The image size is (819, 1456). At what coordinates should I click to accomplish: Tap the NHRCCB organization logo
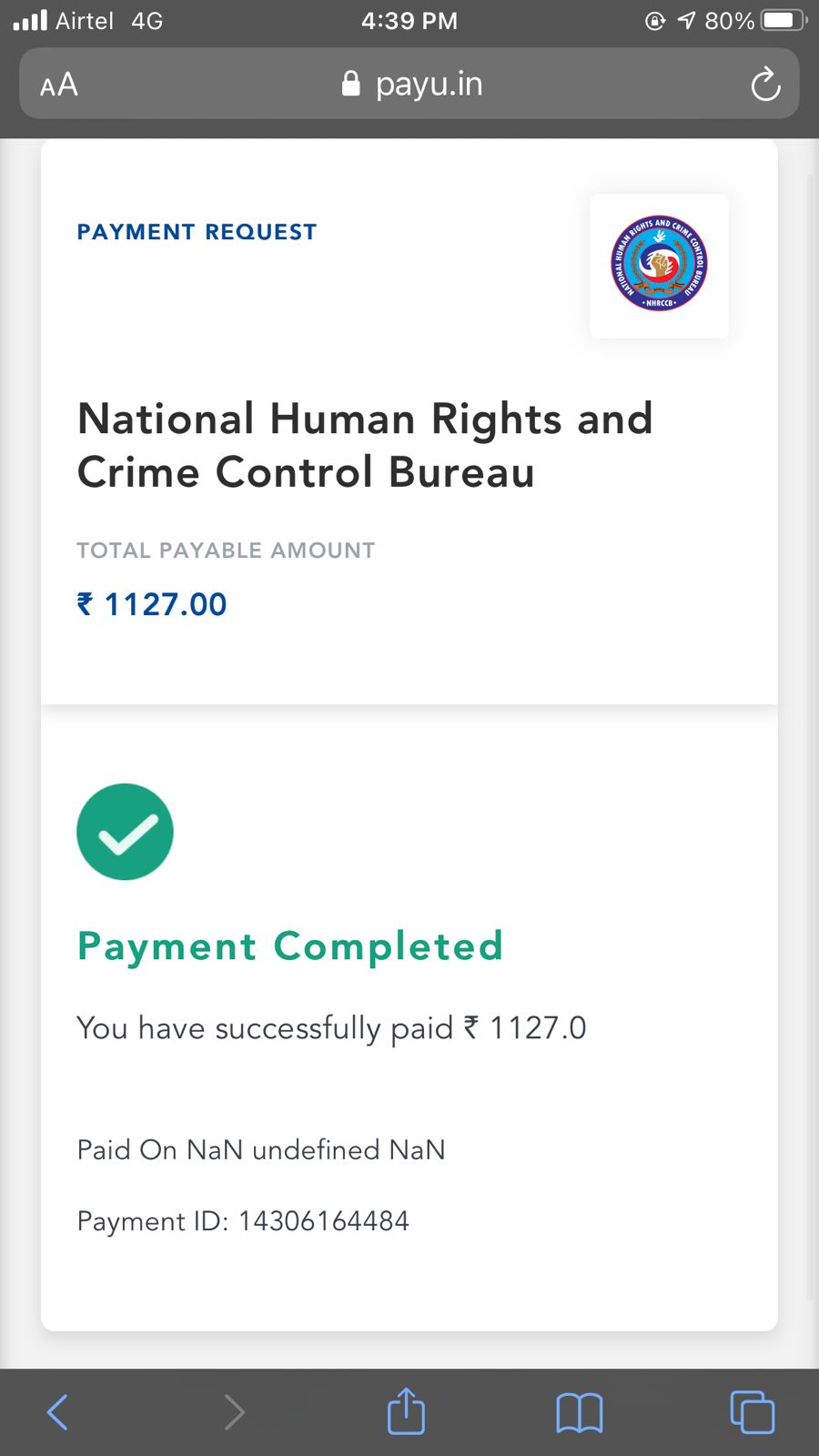click(x=659, y=265)
